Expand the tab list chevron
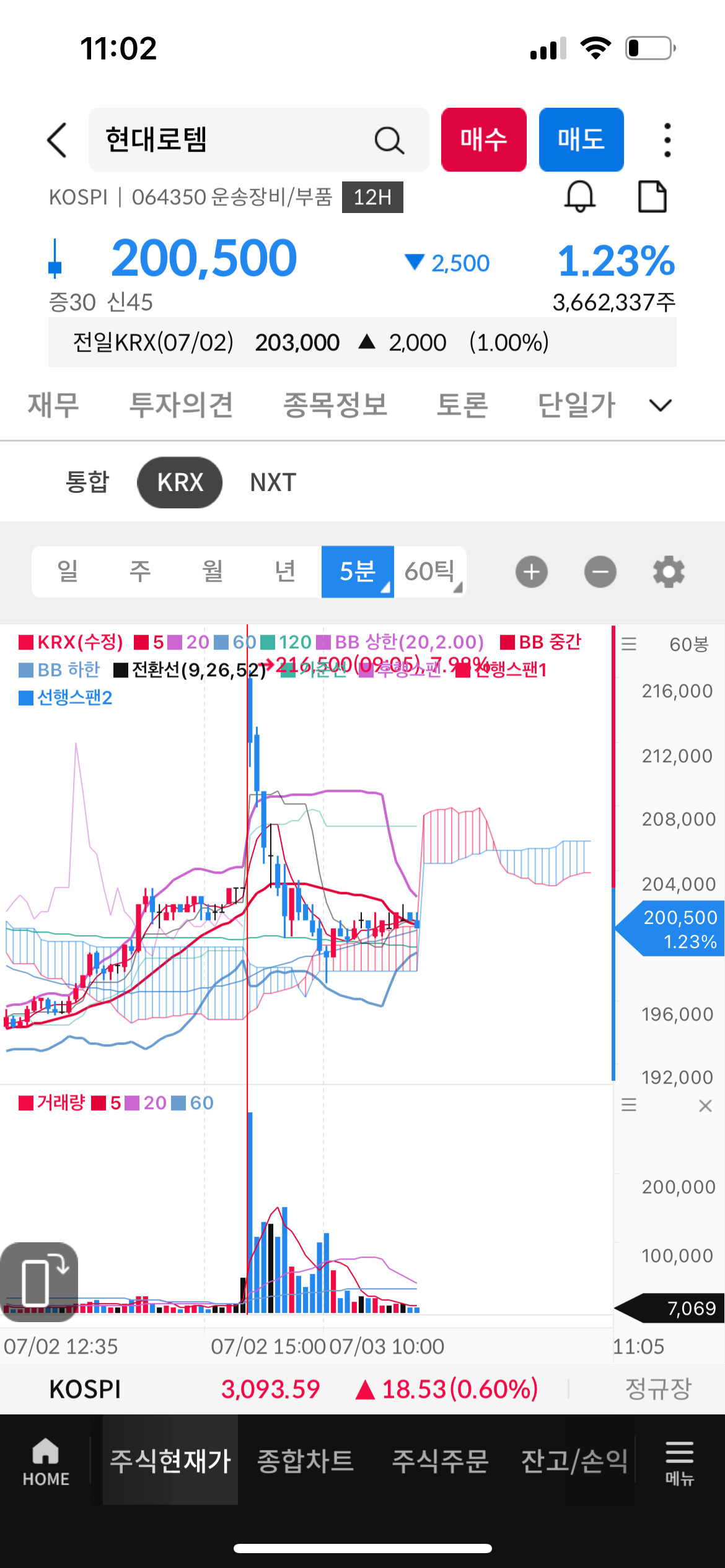Viewport: 725px width, 1568px height. click(x=660, y=406)
